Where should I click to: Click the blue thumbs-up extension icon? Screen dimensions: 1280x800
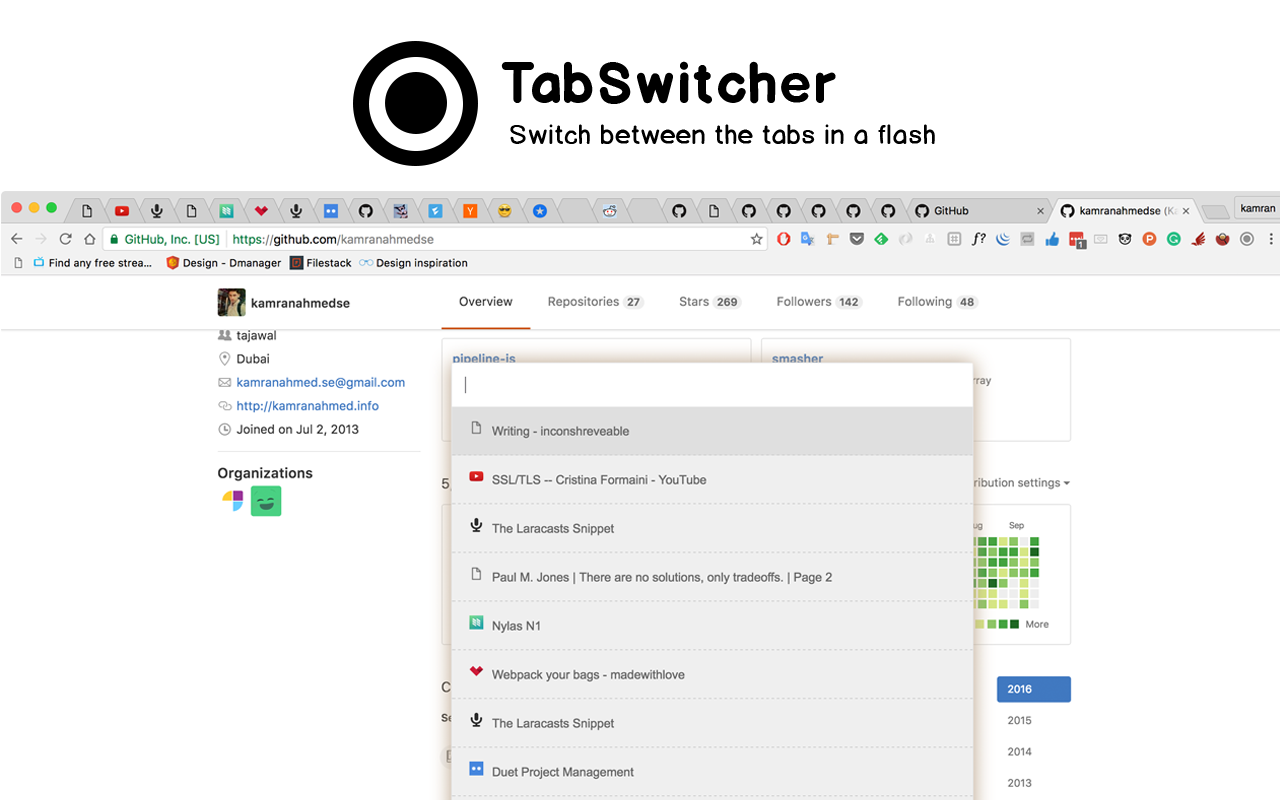1052,239
